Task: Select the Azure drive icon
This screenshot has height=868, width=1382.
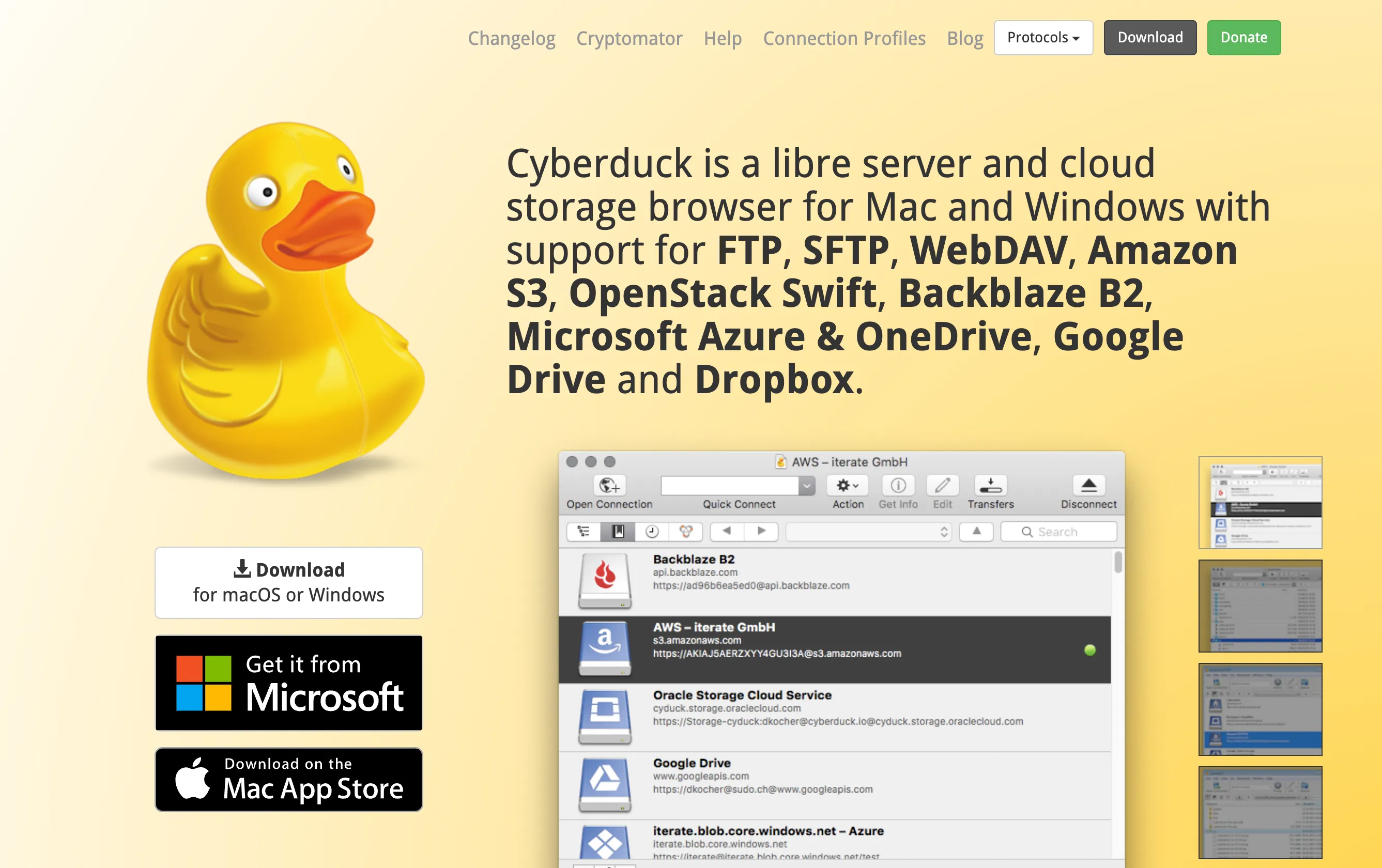Action: pos(604,842)
